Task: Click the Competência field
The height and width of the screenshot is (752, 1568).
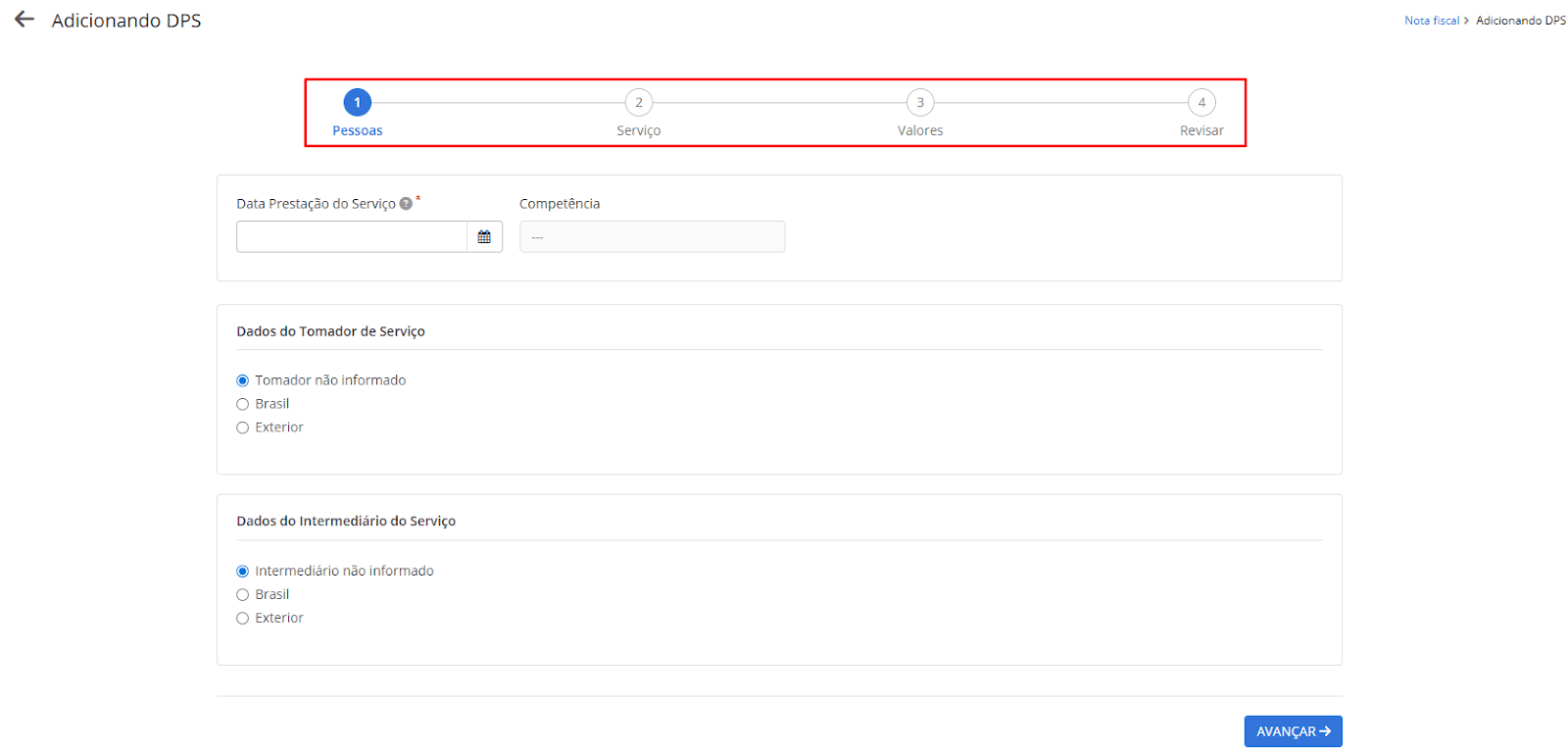Action: 652,237
